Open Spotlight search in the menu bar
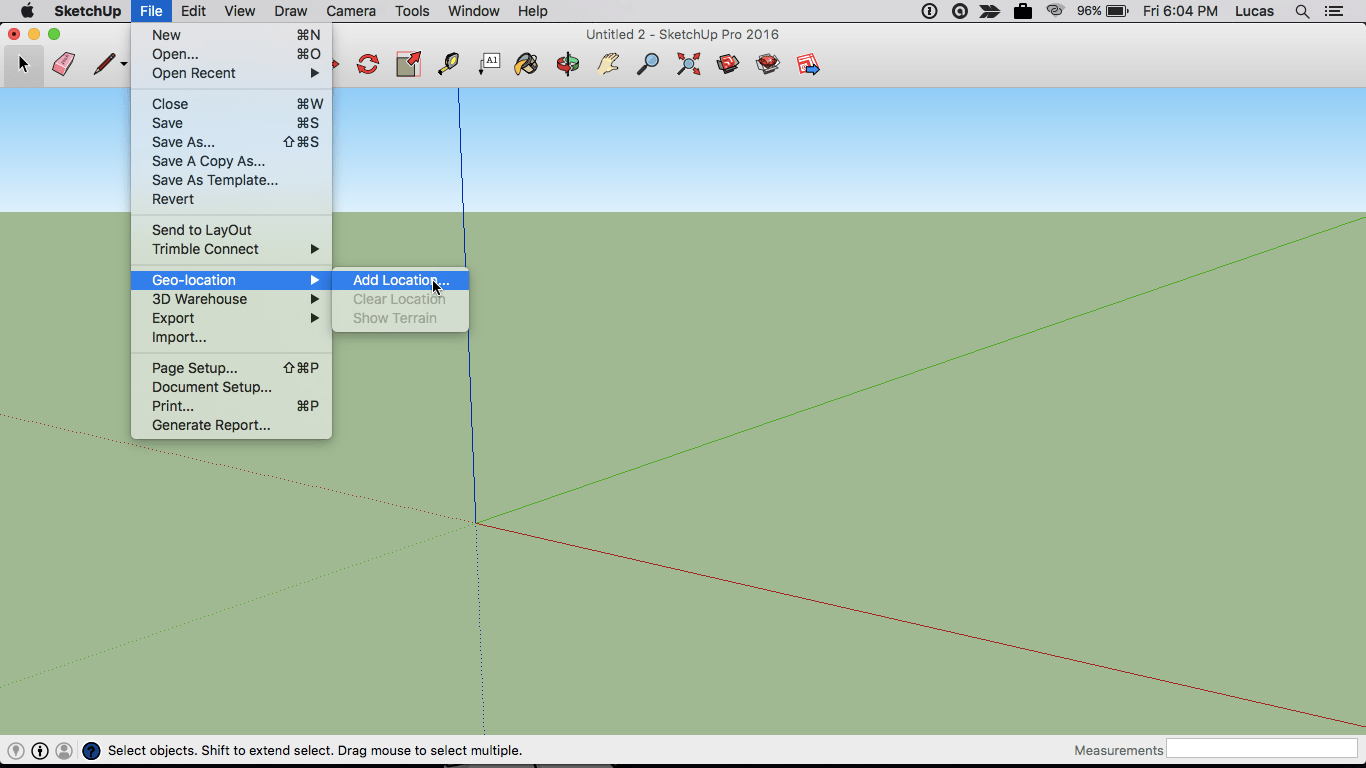The height and width of the screenshot is (768, 1366). coord(1302,11)
